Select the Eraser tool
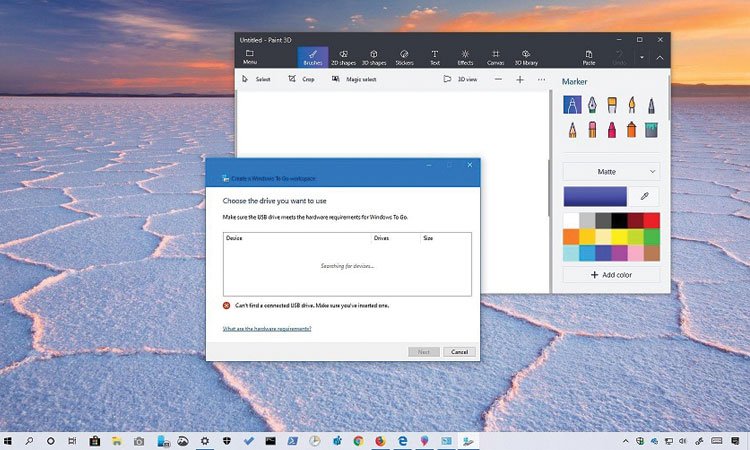The image size is (750, 450). 592,130
